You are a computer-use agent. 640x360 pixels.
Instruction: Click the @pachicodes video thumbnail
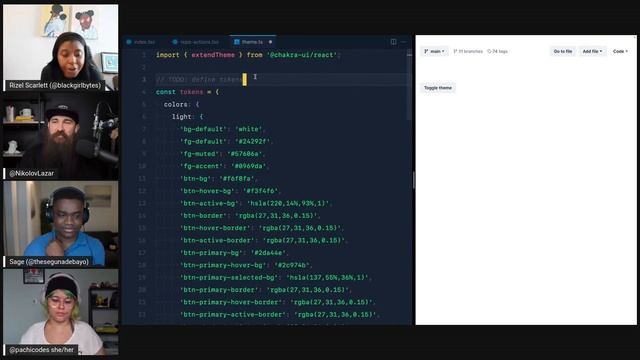pyautogui.click(x=61, y=312)
